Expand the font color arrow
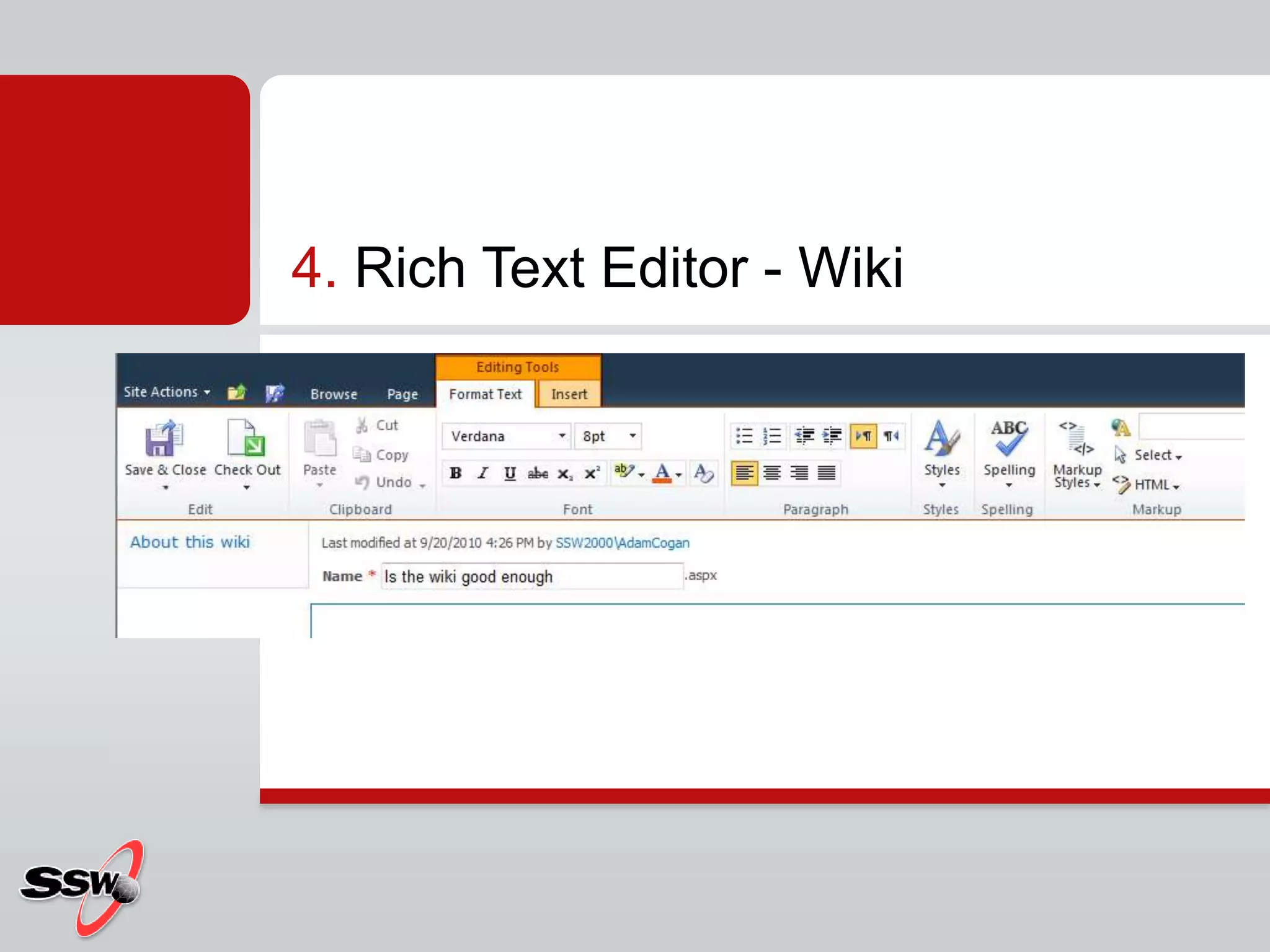1270x952 pixels. point(679,475)
